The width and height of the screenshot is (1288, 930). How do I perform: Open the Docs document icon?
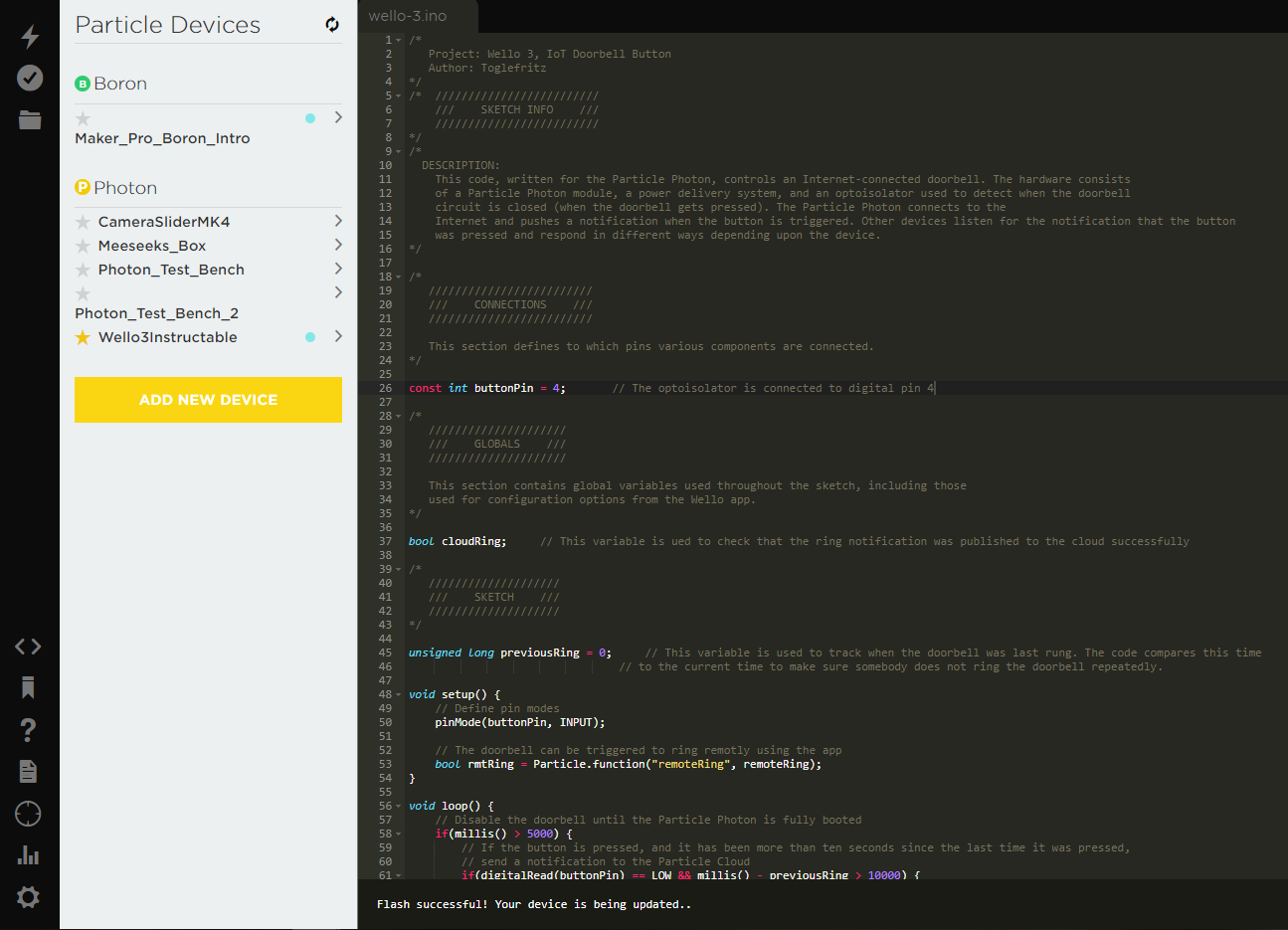[x=28, y=771]
